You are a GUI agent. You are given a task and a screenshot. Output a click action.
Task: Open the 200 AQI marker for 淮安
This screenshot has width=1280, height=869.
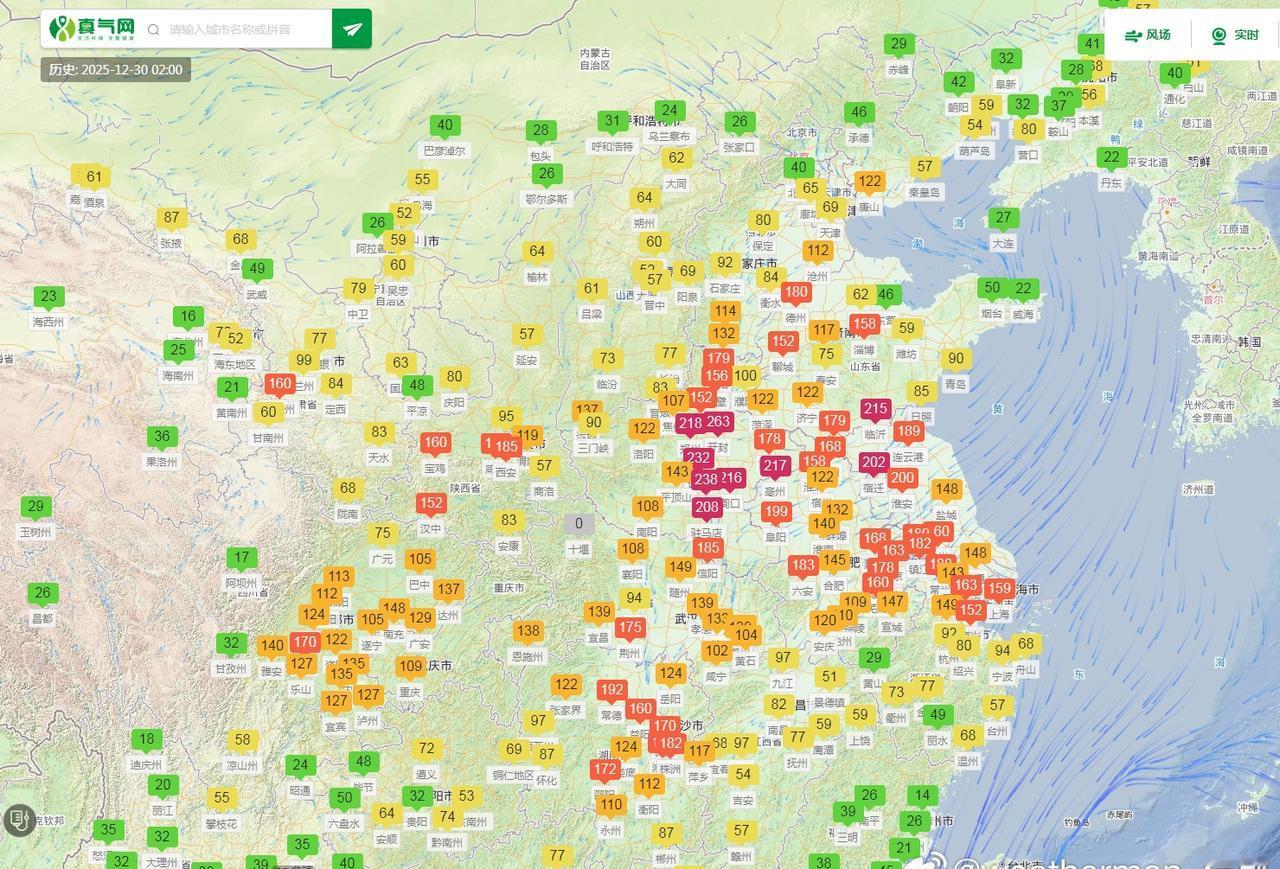(x=902, y=478)
